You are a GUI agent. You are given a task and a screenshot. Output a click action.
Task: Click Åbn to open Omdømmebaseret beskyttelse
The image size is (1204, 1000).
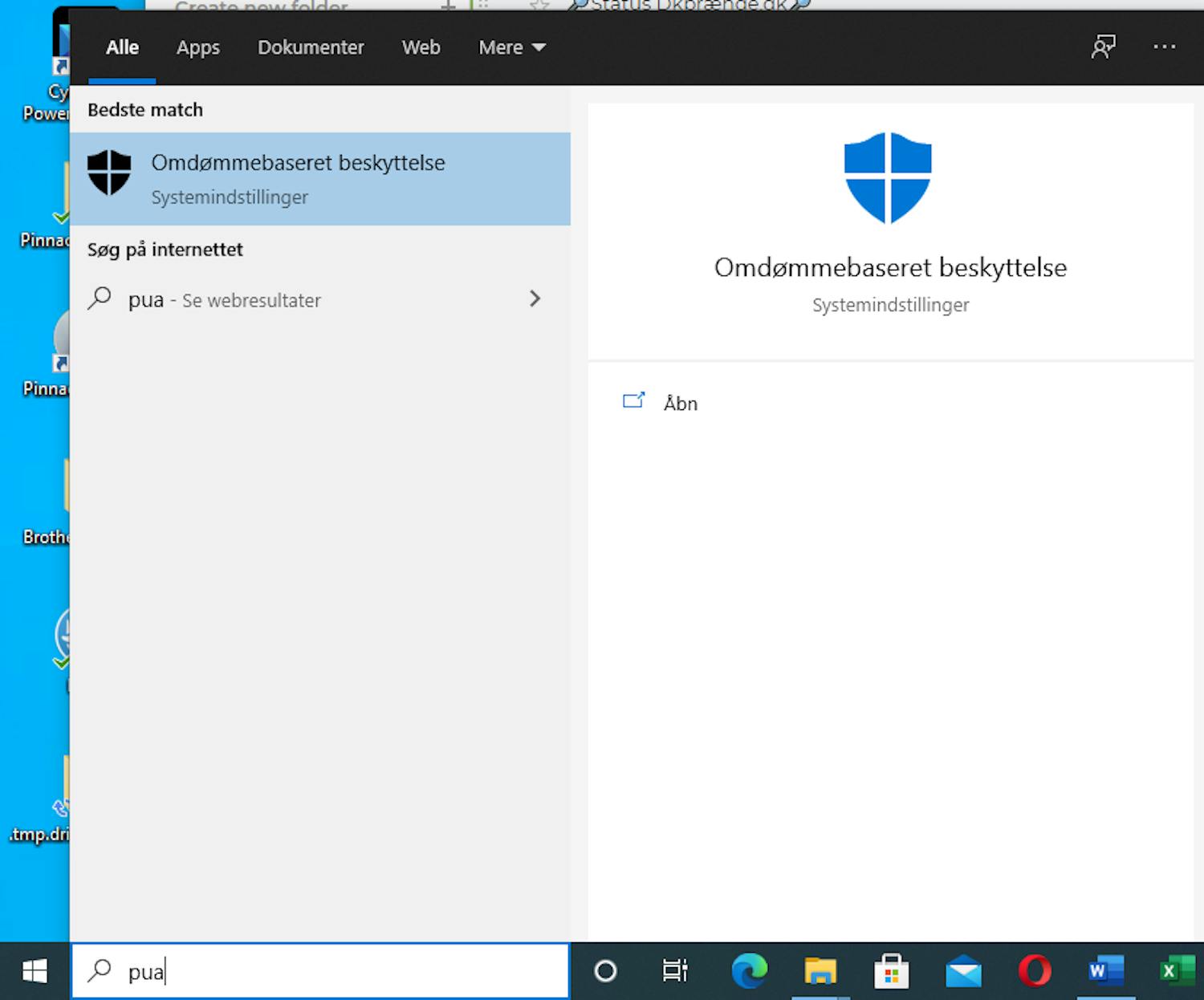[681, 403]
